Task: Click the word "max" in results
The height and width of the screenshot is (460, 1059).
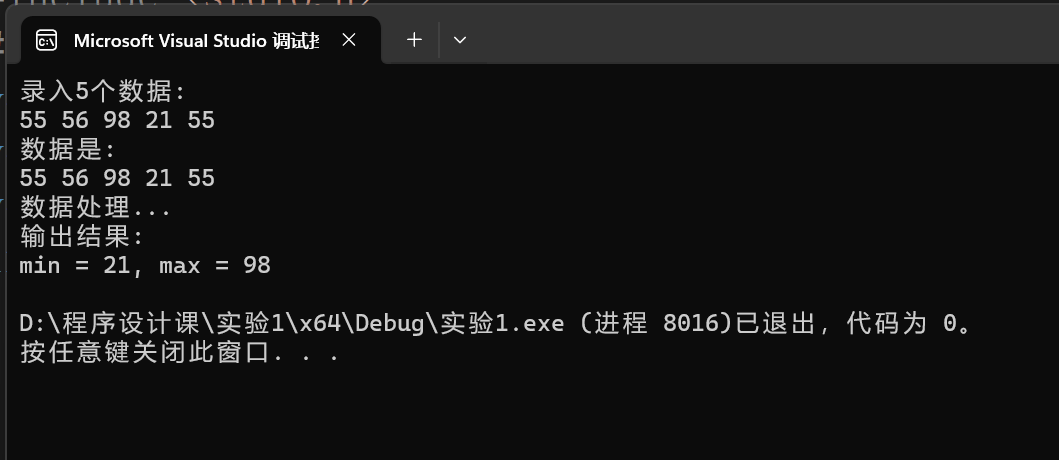Action: 180,265
